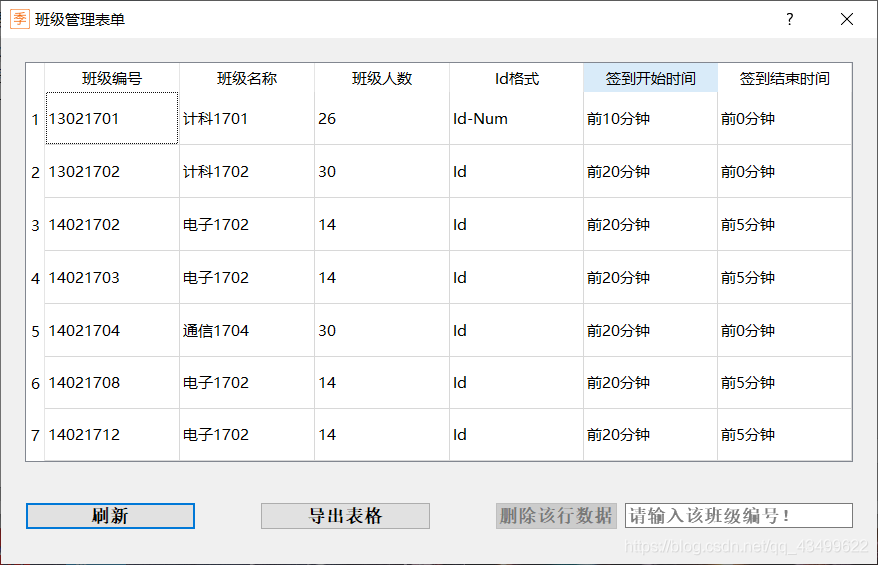Select 前20分钟 in row 14021704
This screenshot has width=878, height=565.
[650, 331]
